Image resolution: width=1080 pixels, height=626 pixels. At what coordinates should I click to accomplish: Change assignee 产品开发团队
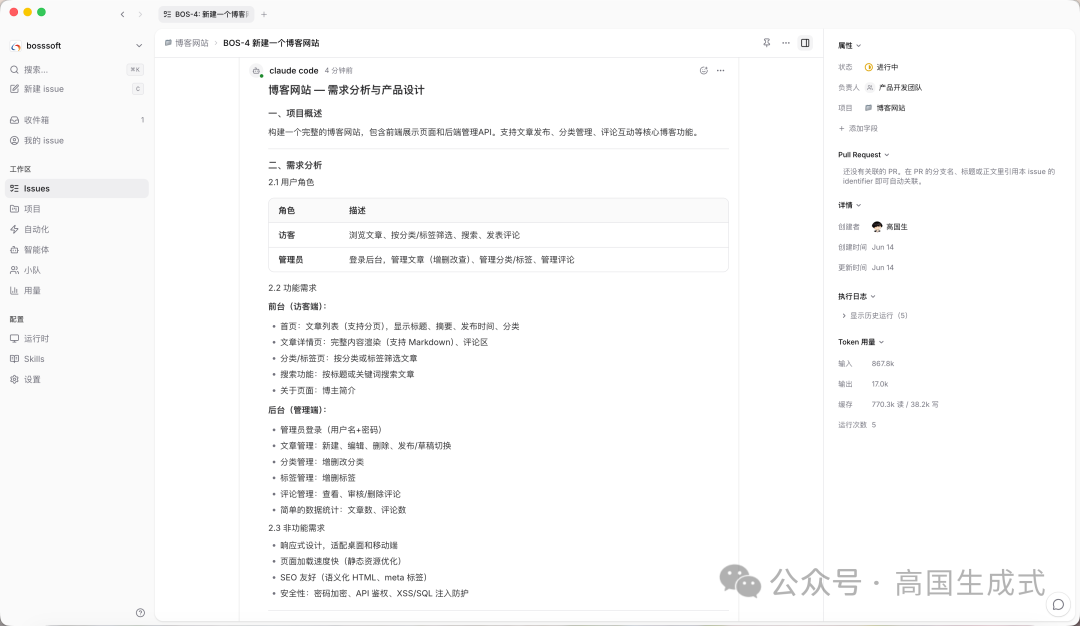[x=894, y=87]
